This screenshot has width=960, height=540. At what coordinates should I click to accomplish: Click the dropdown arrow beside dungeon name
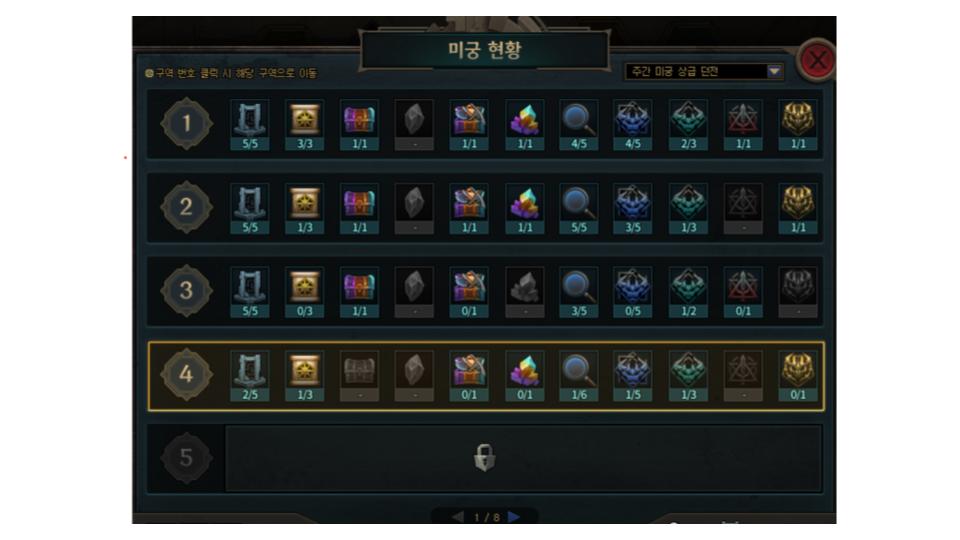pos(774,72)
